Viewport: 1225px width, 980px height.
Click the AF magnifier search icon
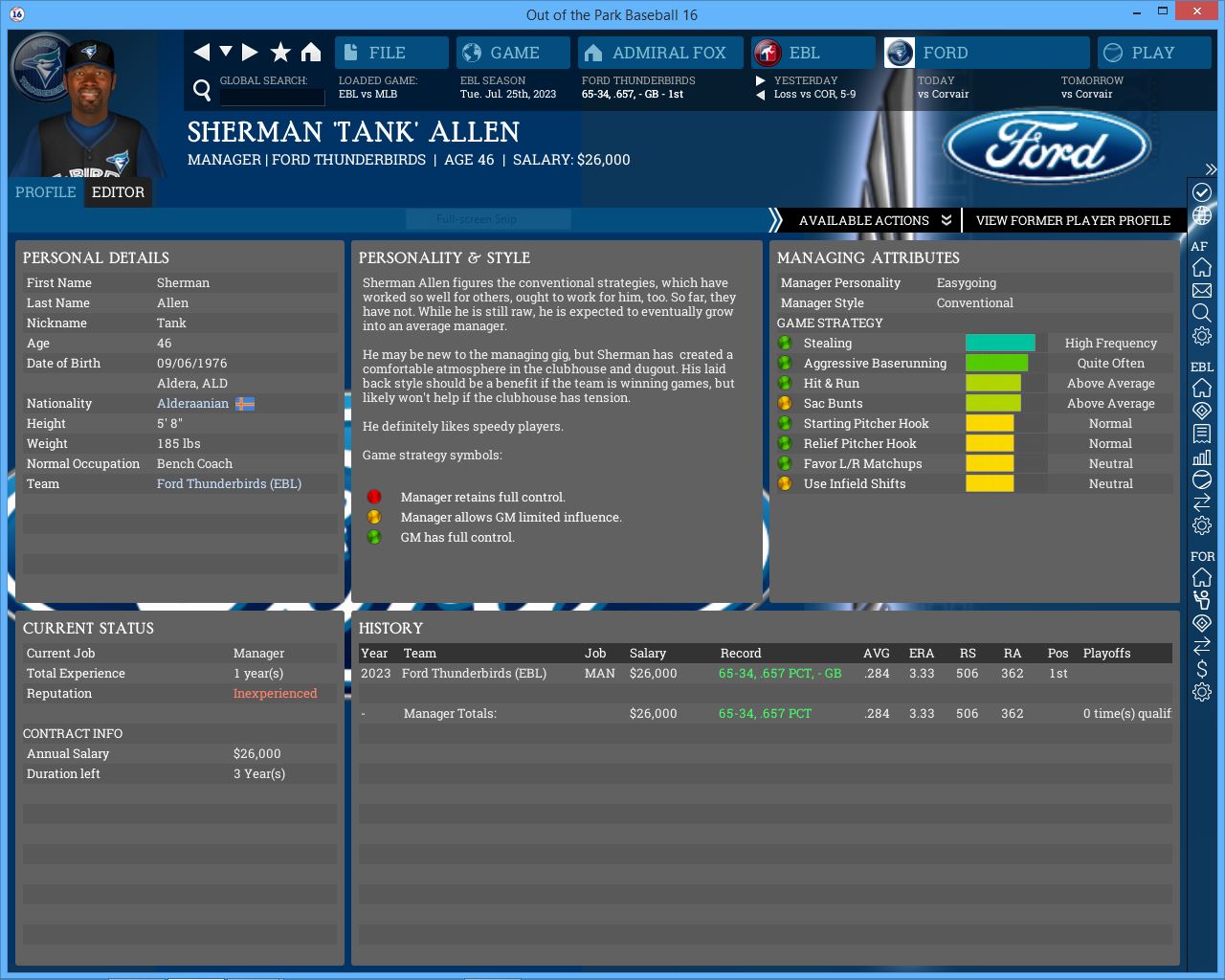[x=1202, y=313]
